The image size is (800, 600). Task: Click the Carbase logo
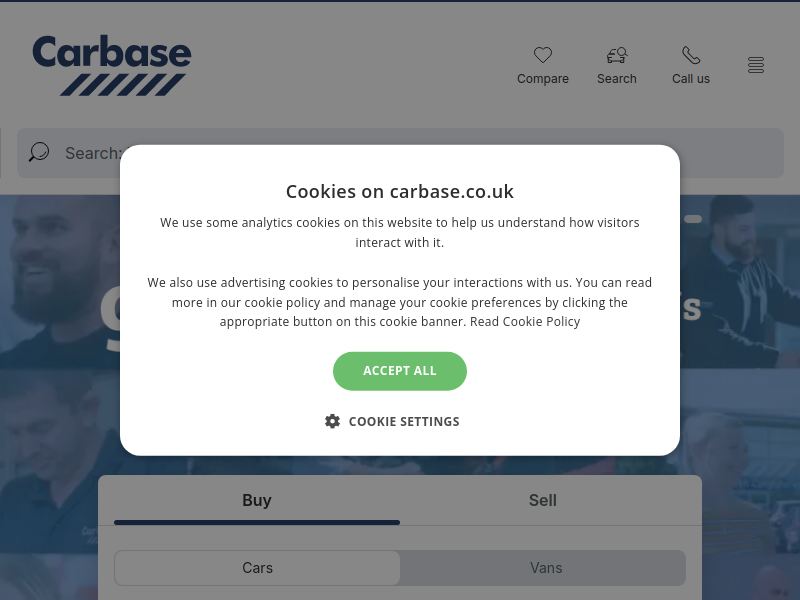(112, 65)
